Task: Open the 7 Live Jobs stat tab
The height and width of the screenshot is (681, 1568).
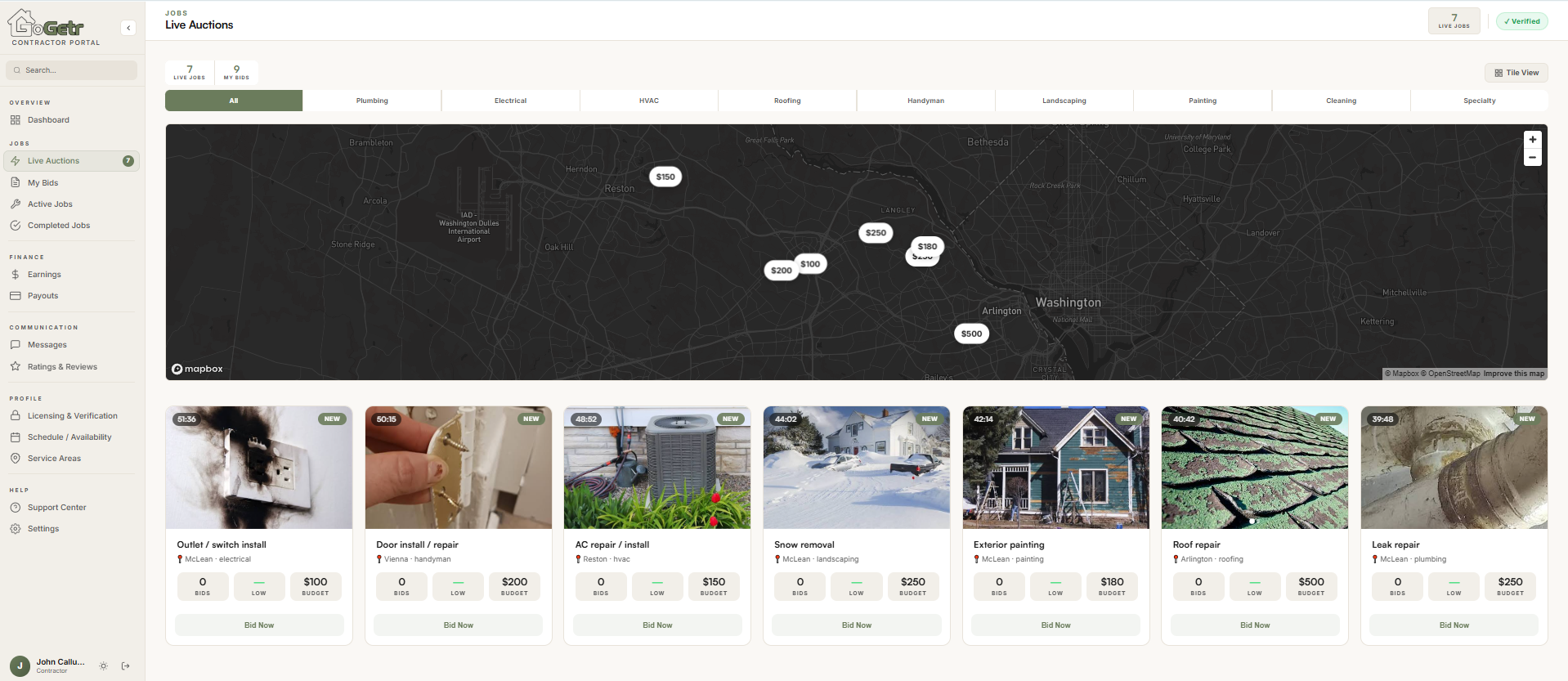Action: (x=190, y=72)
